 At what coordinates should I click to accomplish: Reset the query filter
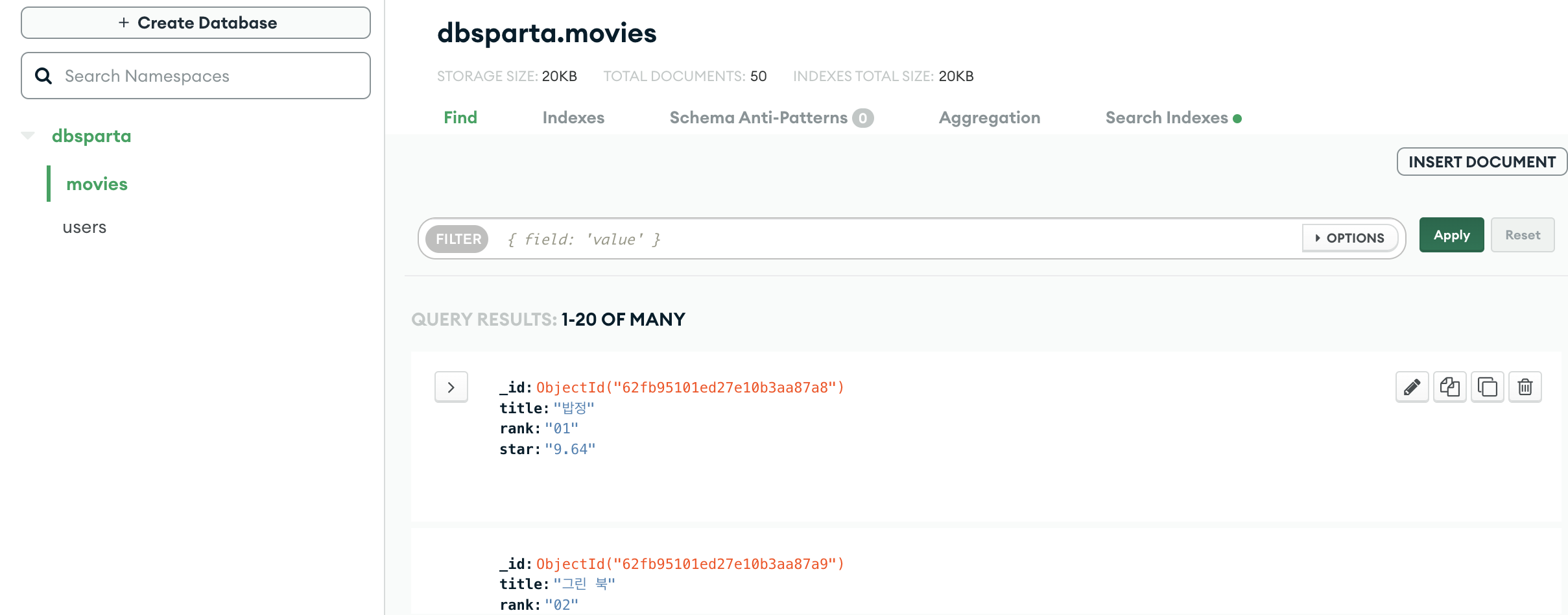click(x=1523, y=235)
